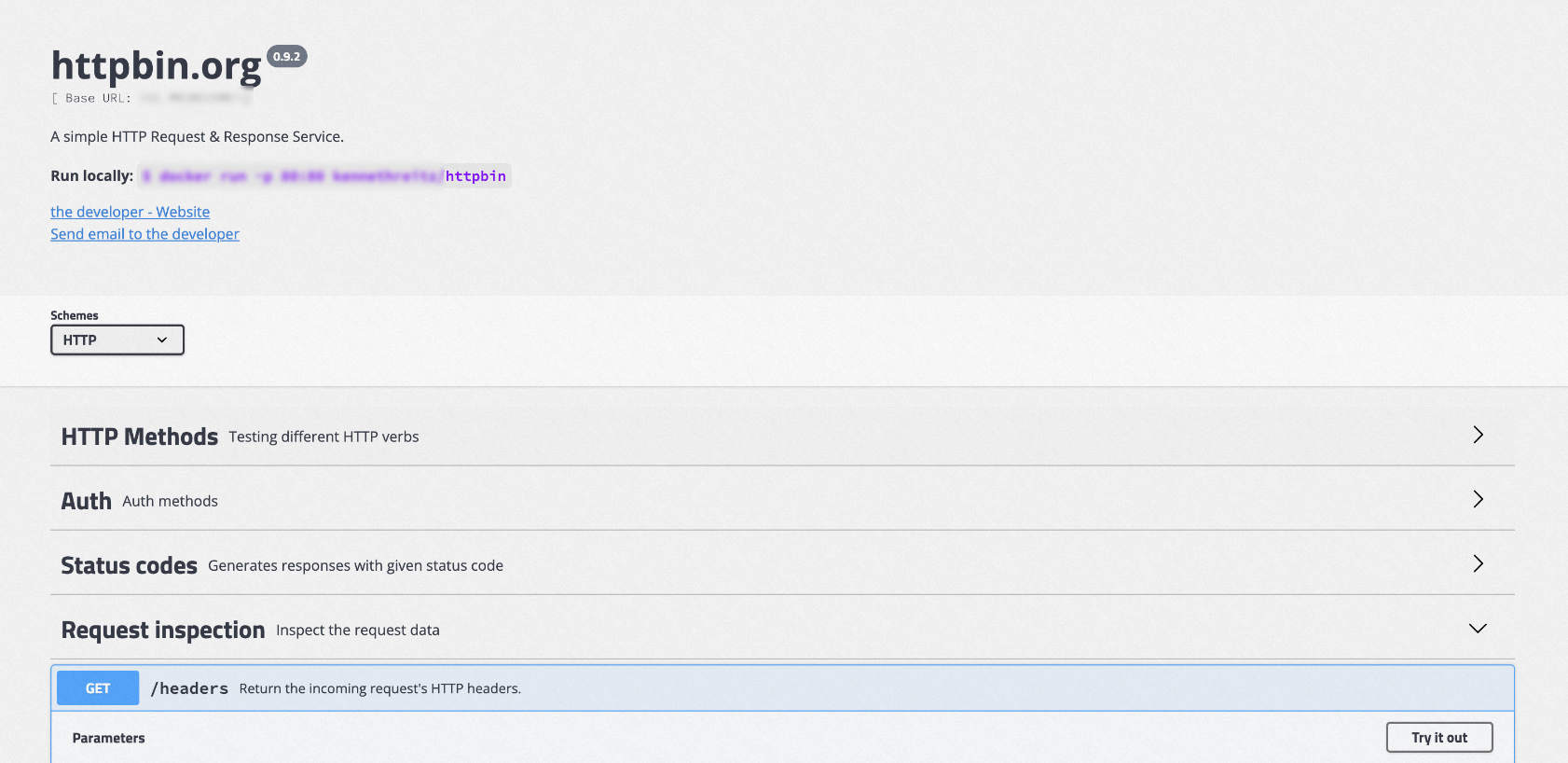The height and width of the screenshot is (763, 1568).
Task: Open the developer - Website link
Action: click(131, 212)
